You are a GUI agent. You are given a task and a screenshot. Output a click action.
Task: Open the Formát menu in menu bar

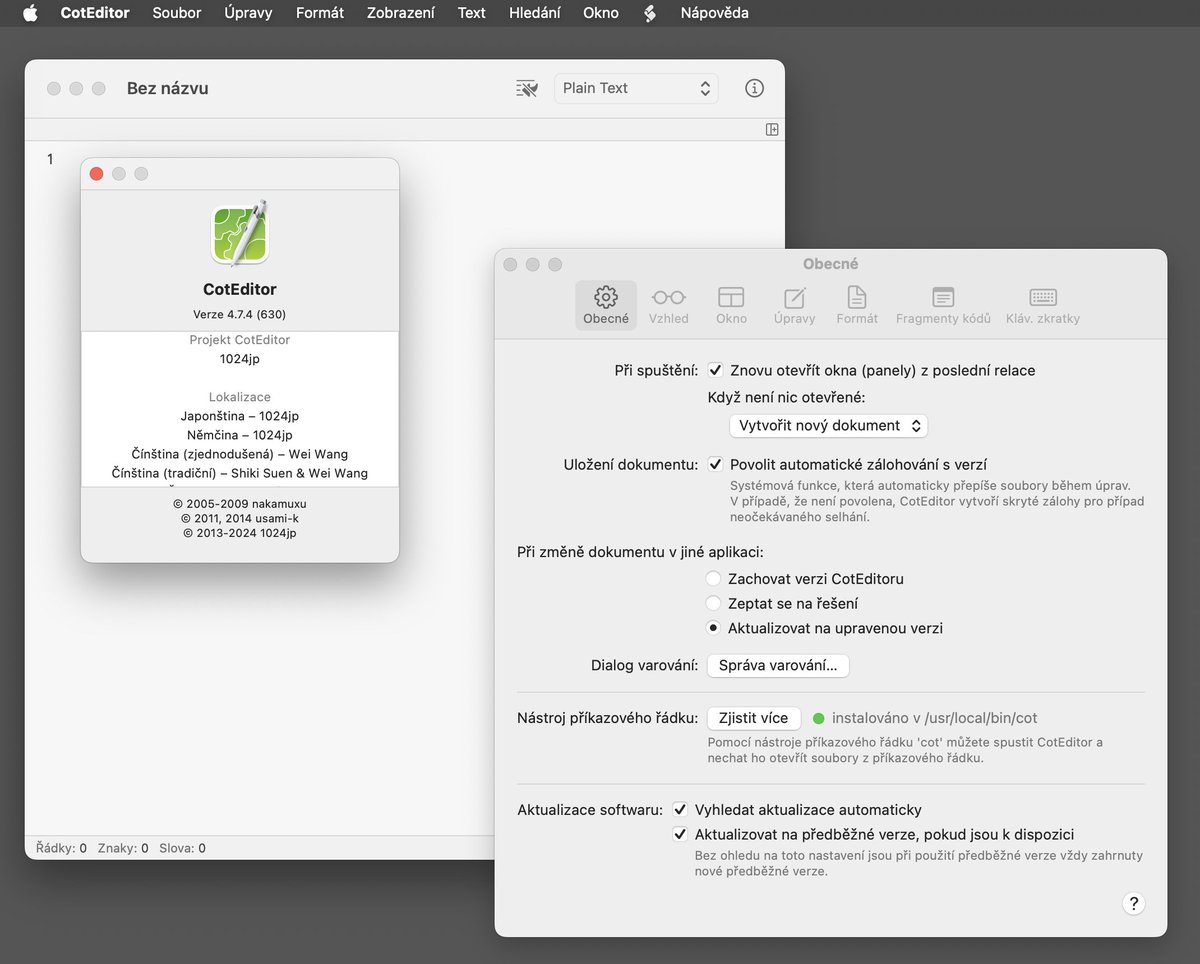click(320, 13)
